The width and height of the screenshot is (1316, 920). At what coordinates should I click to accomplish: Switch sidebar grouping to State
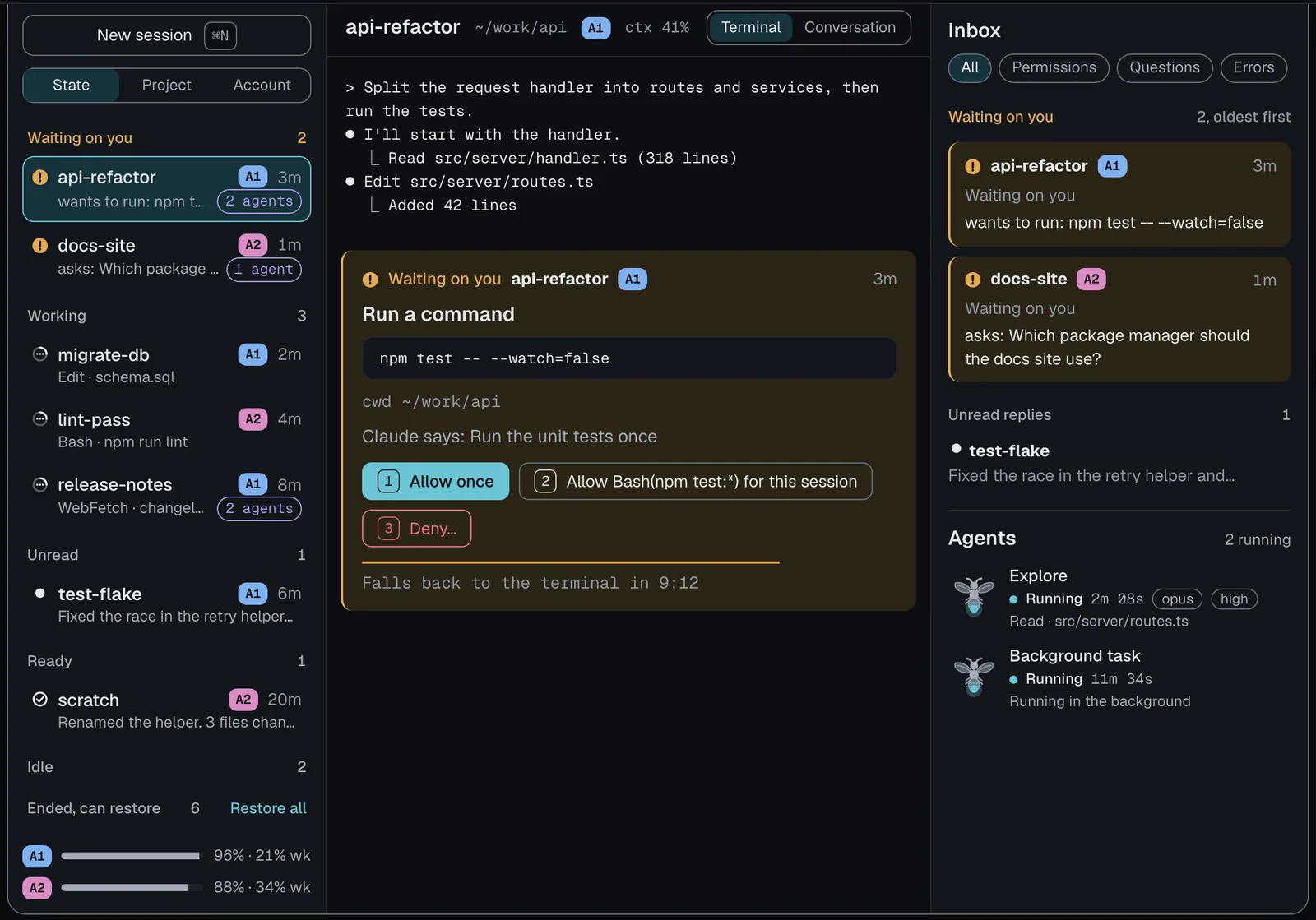(71, 85)
